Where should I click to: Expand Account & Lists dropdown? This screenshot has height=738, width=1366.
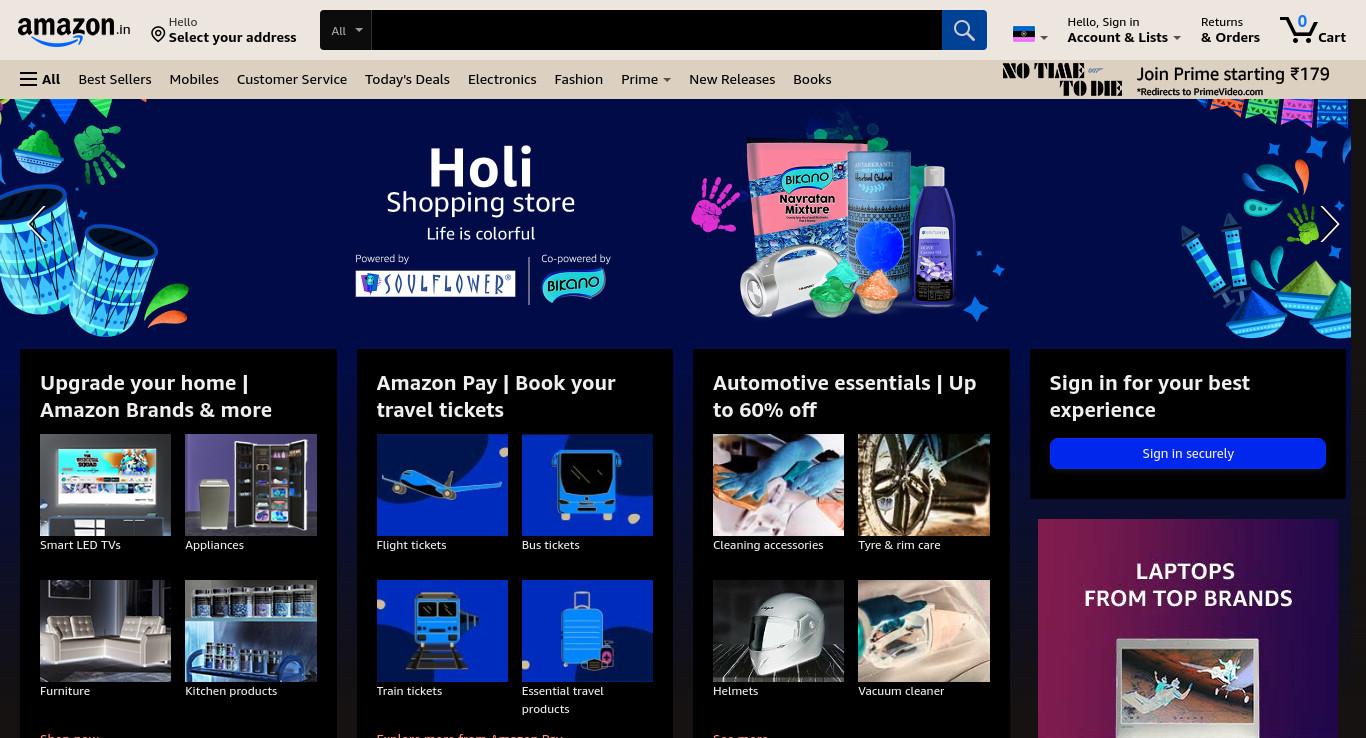1123,30
